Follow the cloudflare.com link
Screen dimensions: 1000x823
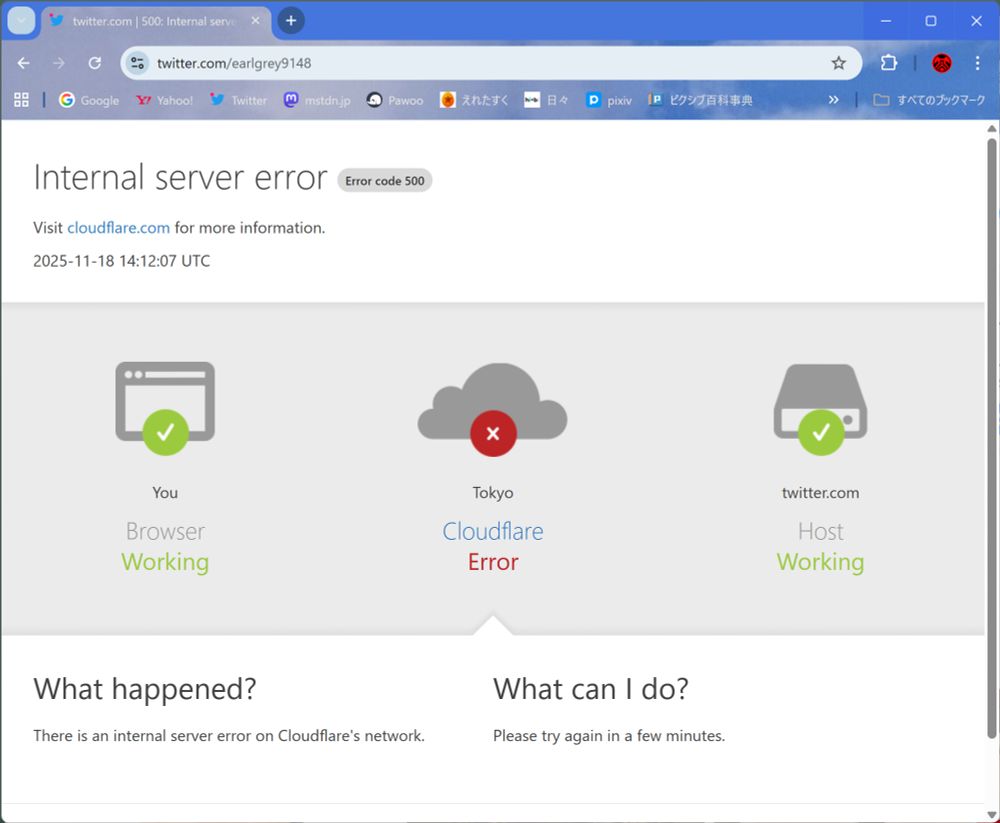coord(119,228)
